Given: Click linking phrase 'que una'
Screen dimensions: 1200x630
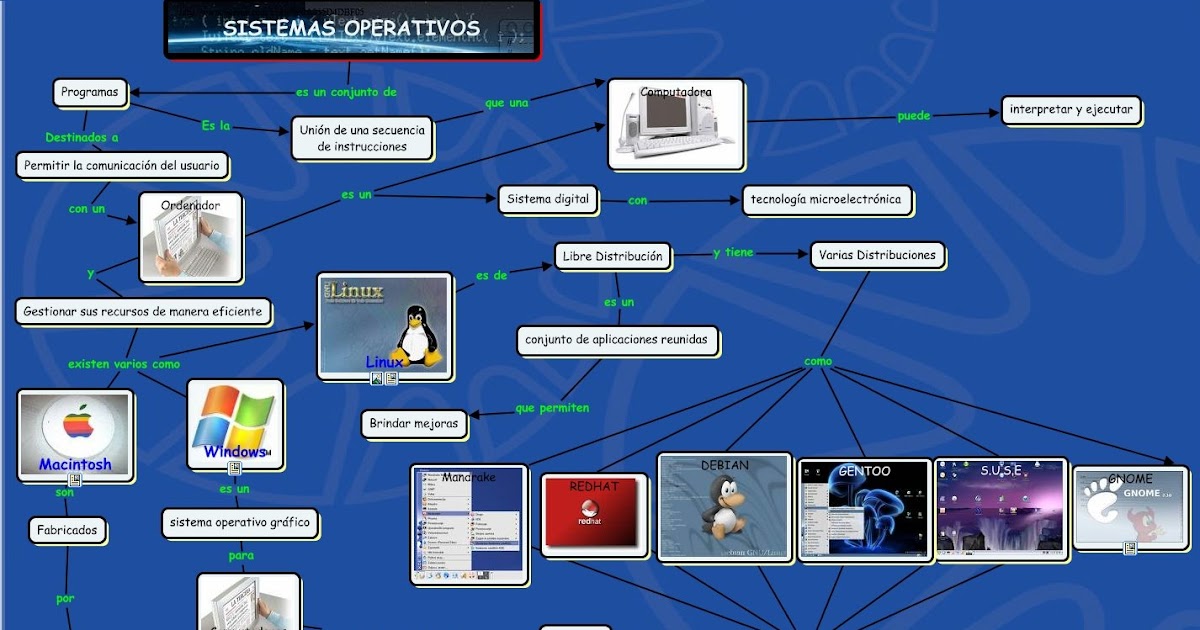Looking at the screenshot, I should (x=506, y=102).
